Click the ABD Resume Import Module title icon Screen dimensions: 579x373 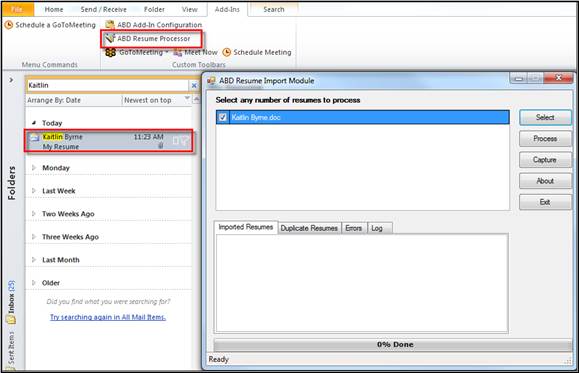[211, 81]
